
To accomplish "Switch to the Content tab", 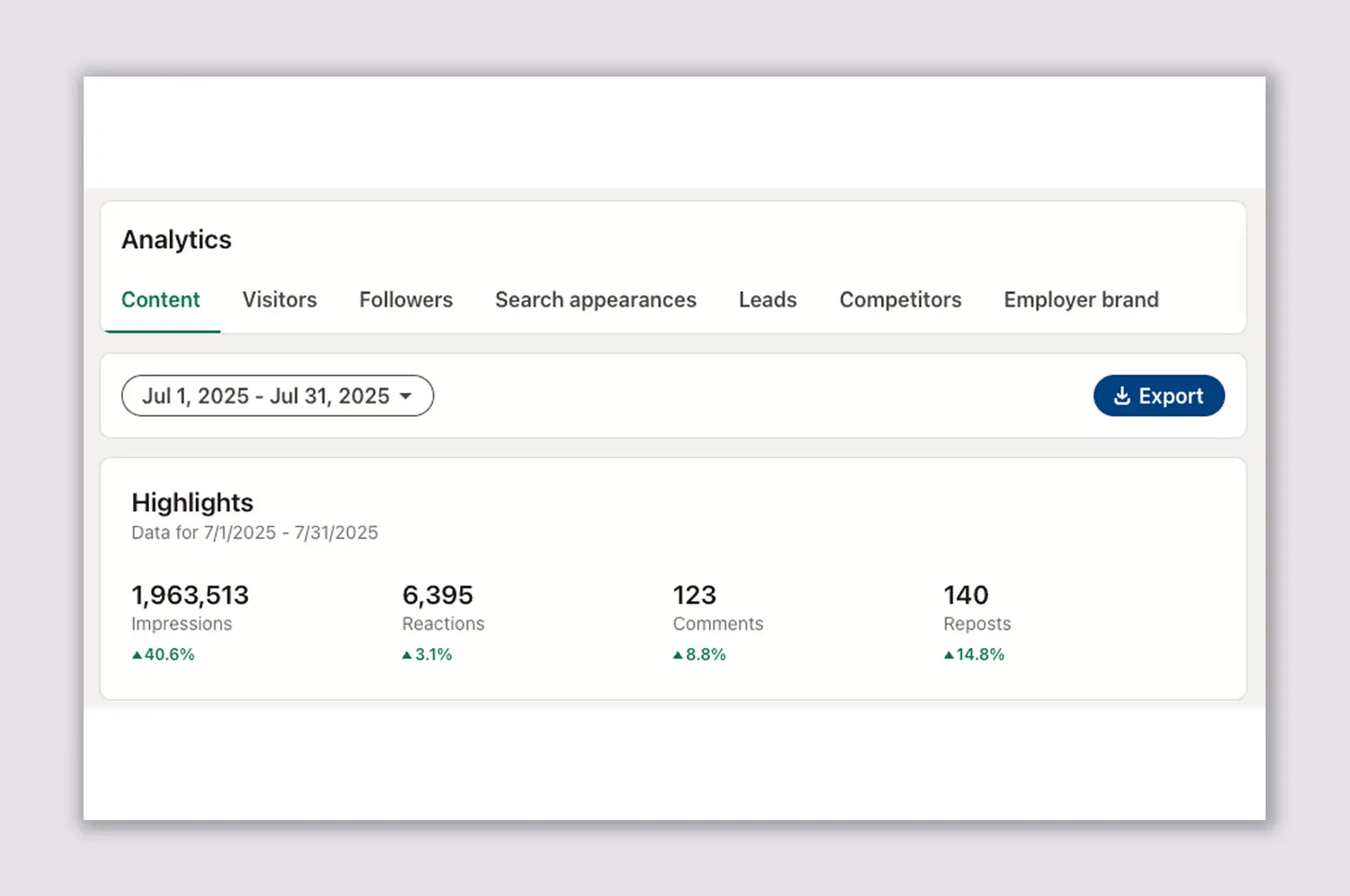I will click(x=160, y=300).
